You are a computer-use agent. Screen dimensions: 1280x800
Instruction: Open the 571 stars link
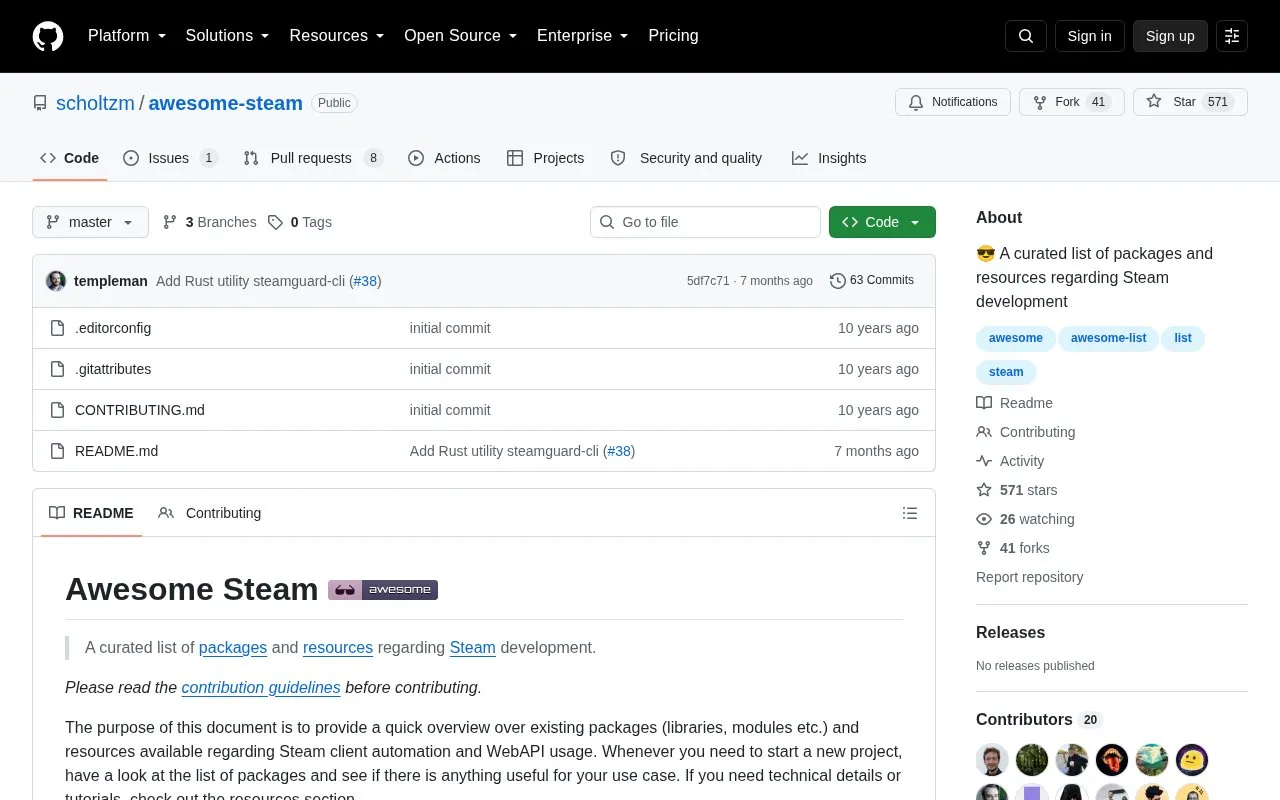click(x=1017, y=490)
